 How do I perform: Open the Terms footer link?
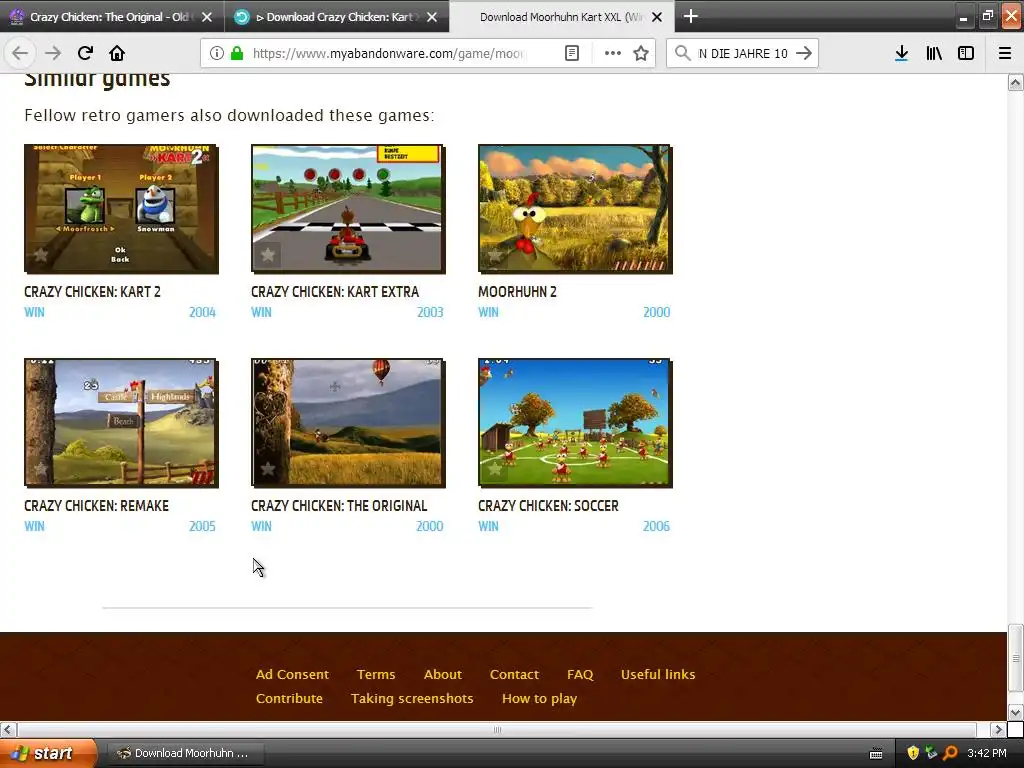[x=376, y=675]
